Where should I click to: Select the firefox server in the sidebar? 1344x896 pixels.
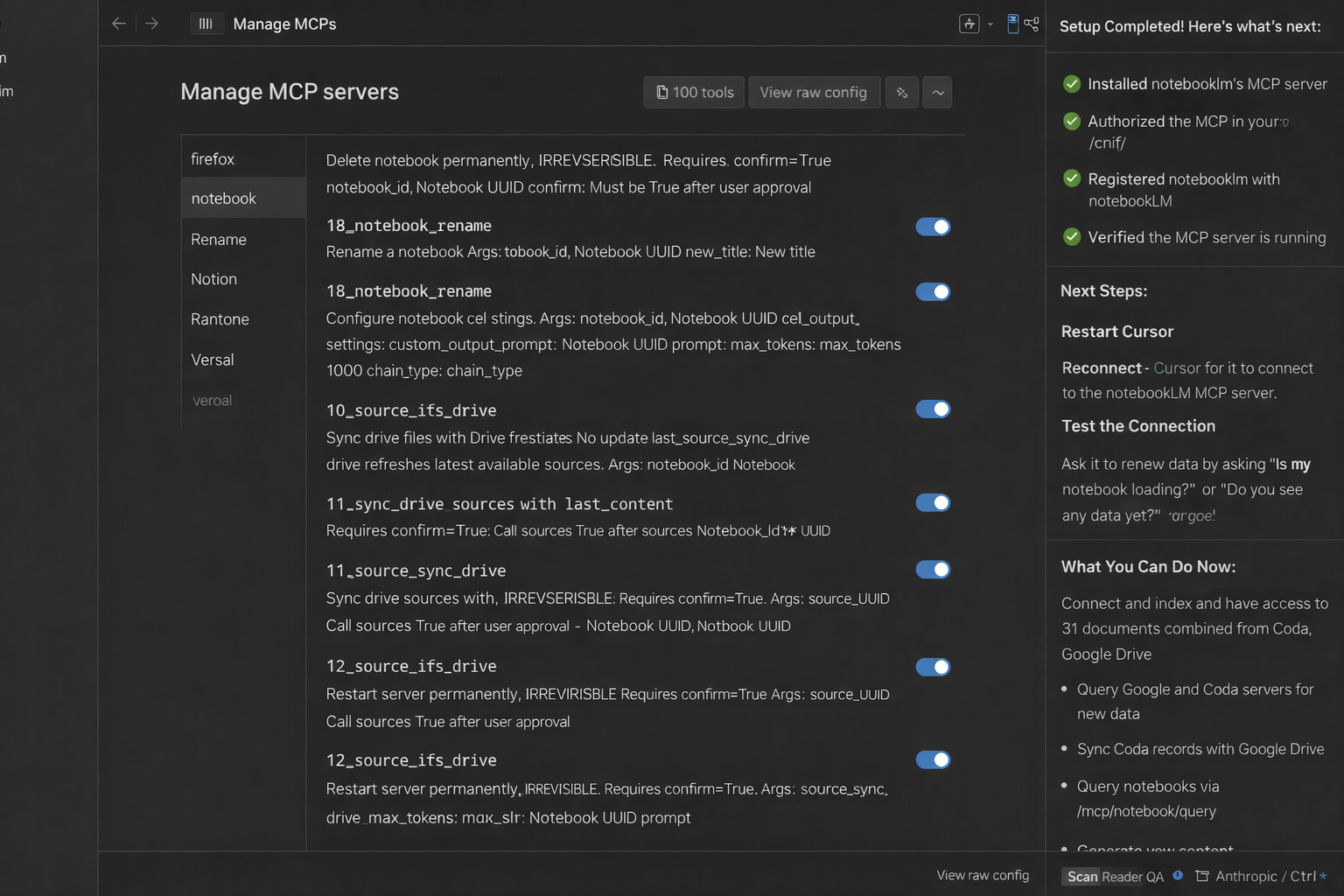pos(213,159)
